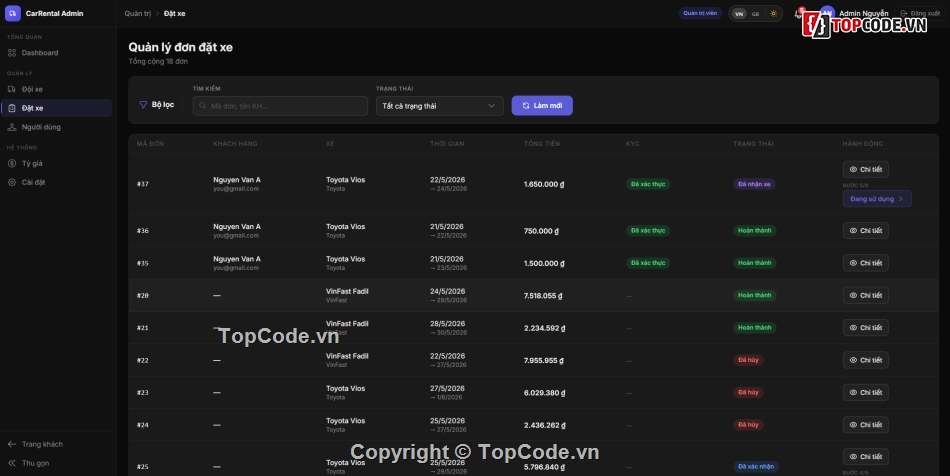The width and height of the screenshot is (950, 476).
Task: Click the Trang khách back arrow
Action: (x=12, y=444)
